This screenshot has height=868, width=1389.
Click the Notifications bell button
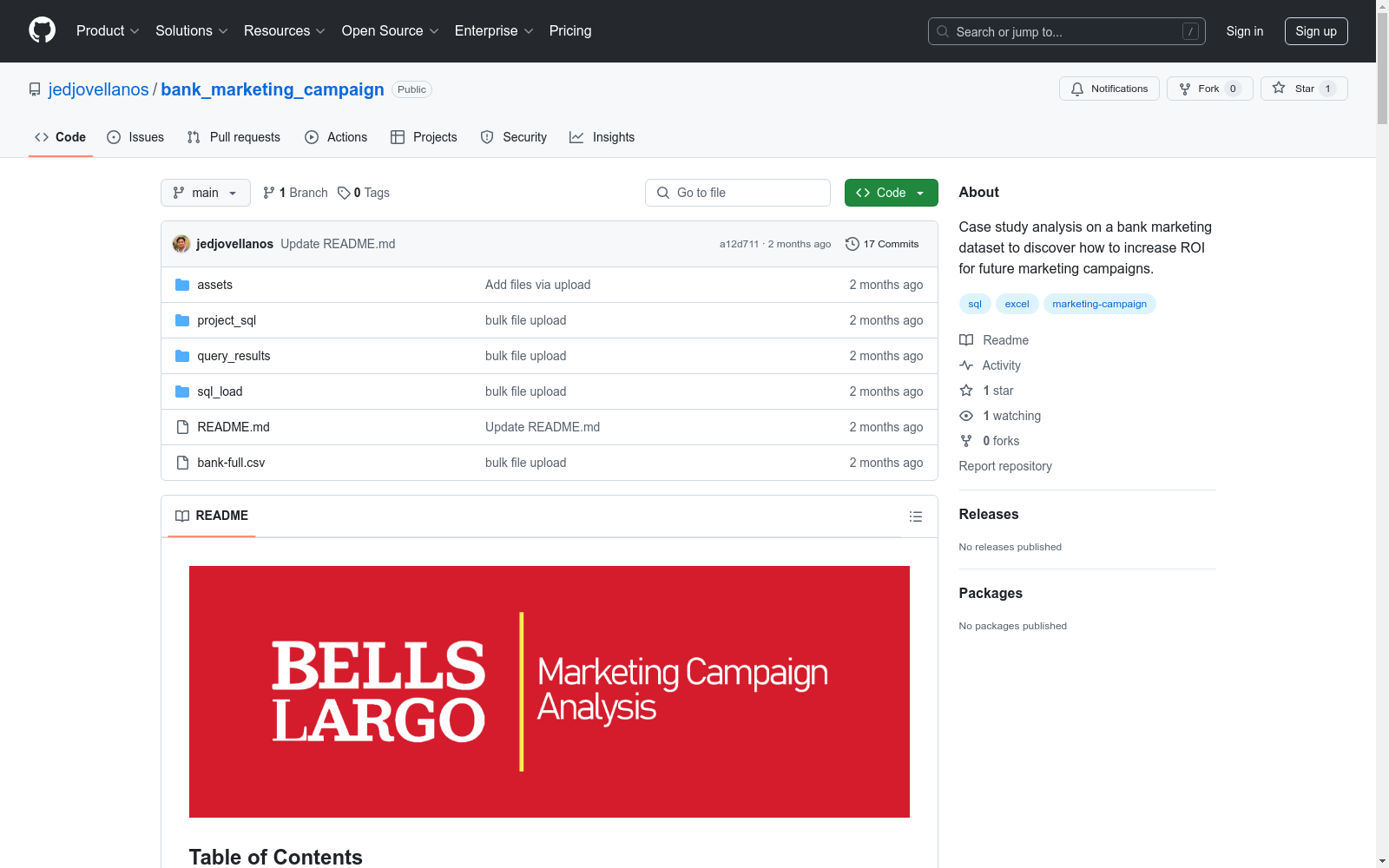[1109, 89]
